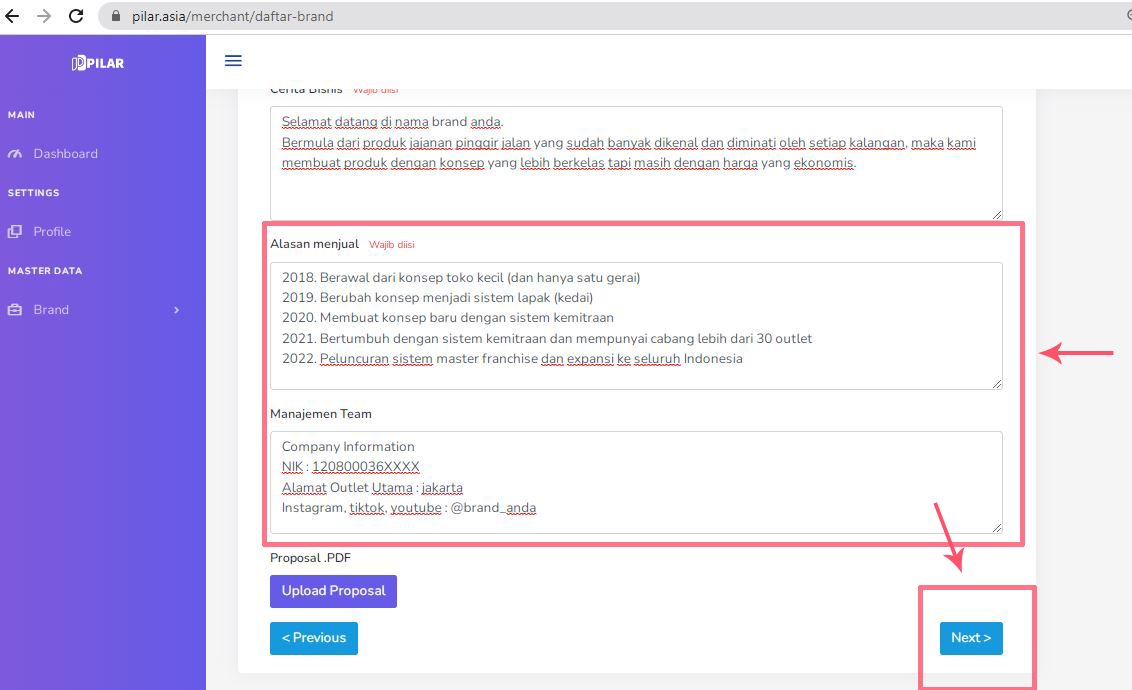The image size is (1132, 690).
Task: Select the Brand menu item label
Action: tap(51, 310)
